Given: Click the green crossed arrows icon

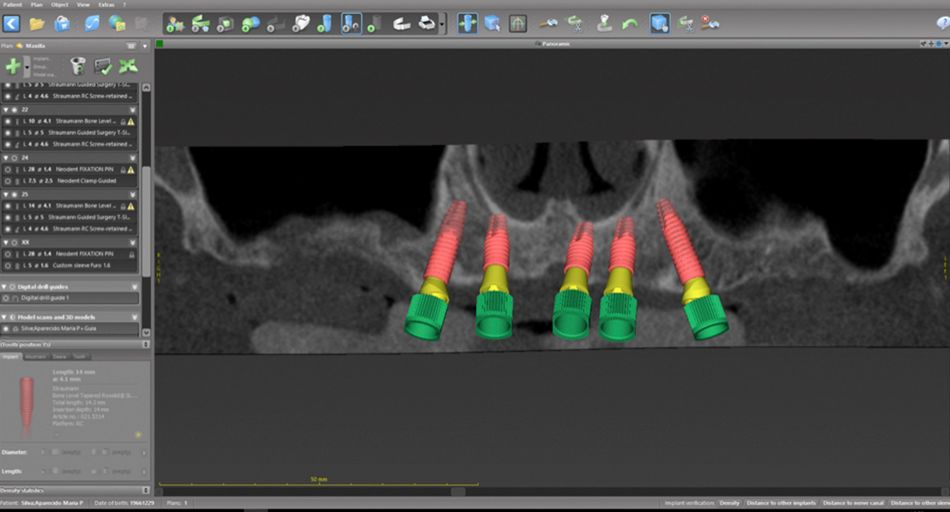Looking at the screenshot, I should (128, 66).
